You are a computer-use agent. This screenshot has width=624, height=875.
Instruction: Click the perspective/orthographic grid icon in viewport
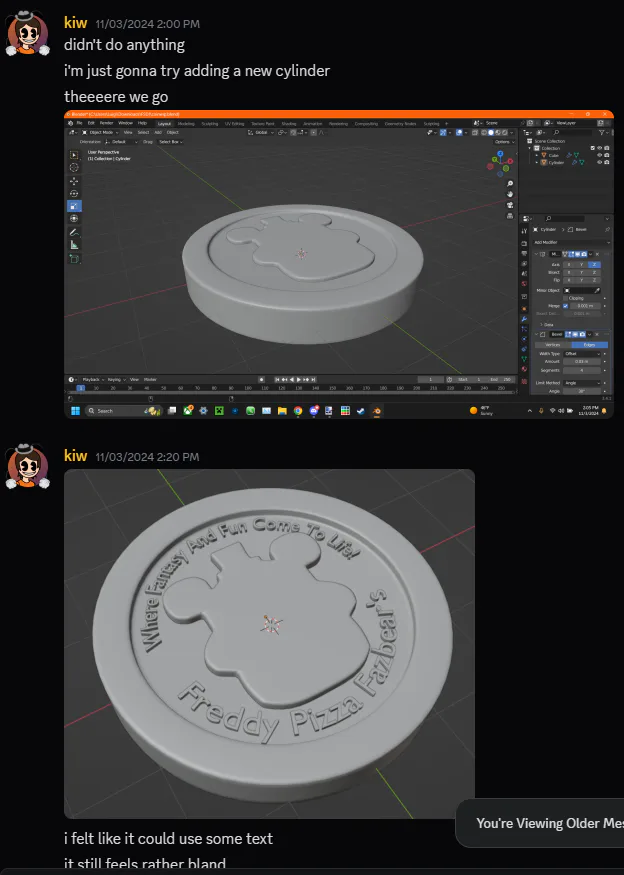(x=510, y=215)
